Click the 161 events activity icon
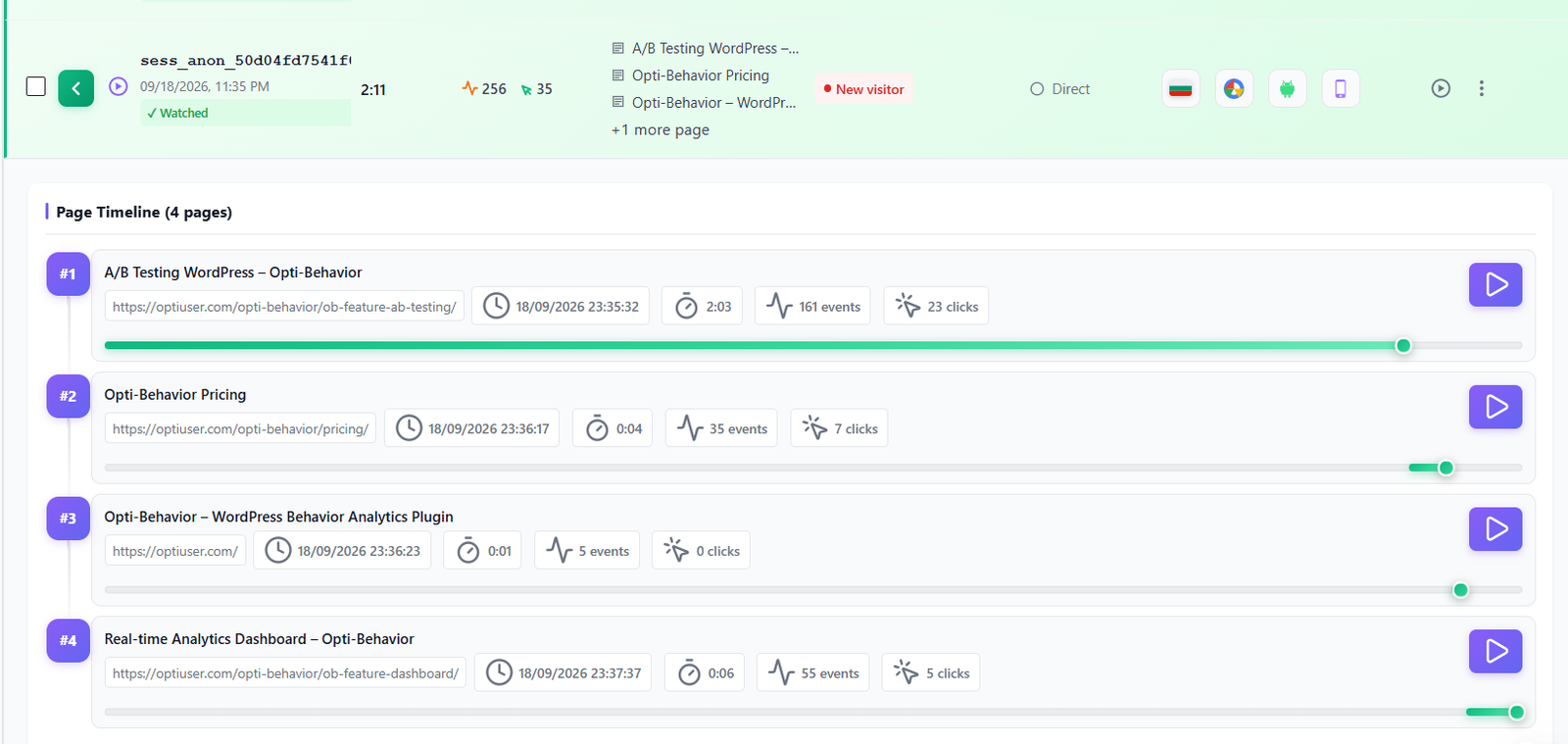The width and height of the screenshot is (1568, 744). click(x=780, y=306)
